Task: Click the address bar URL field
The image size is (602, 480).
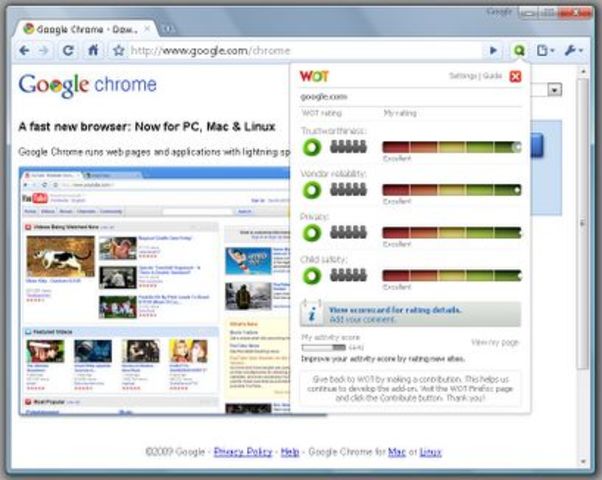Action: pos(303,50)
